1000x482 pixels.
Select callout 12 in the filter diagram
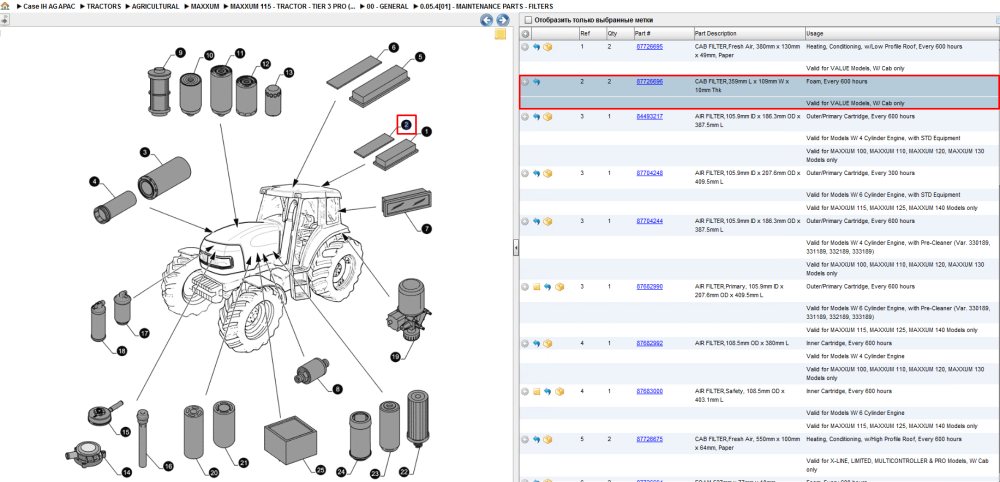coord(265,64)
